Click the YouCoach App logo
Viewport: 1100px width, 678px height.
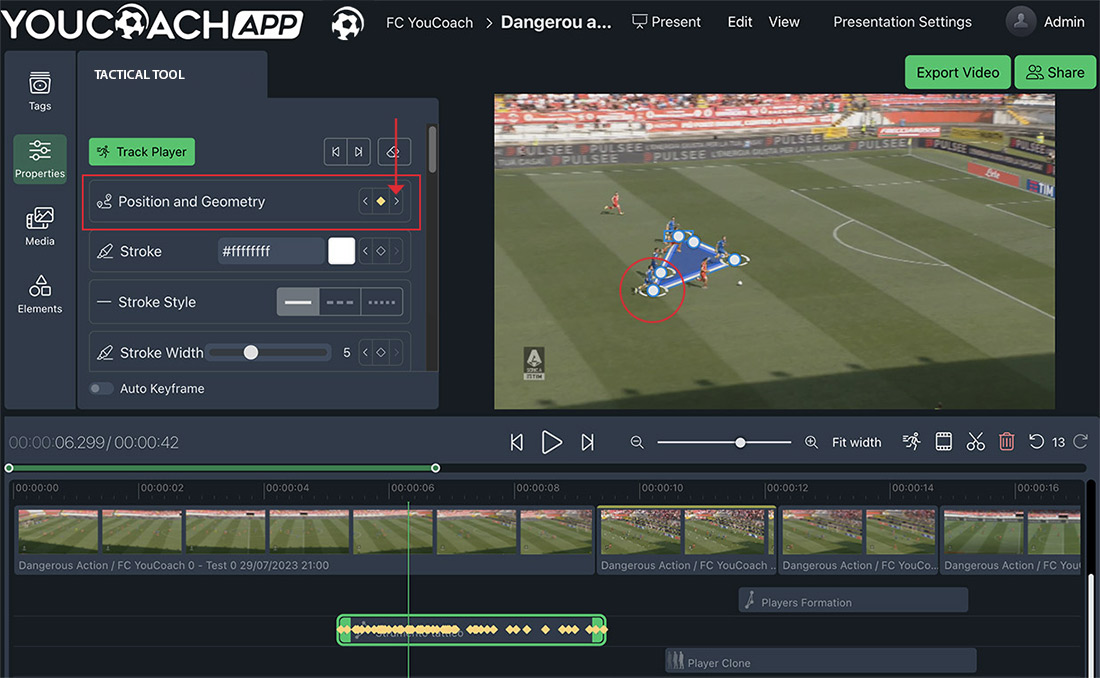tap(152, 23)
